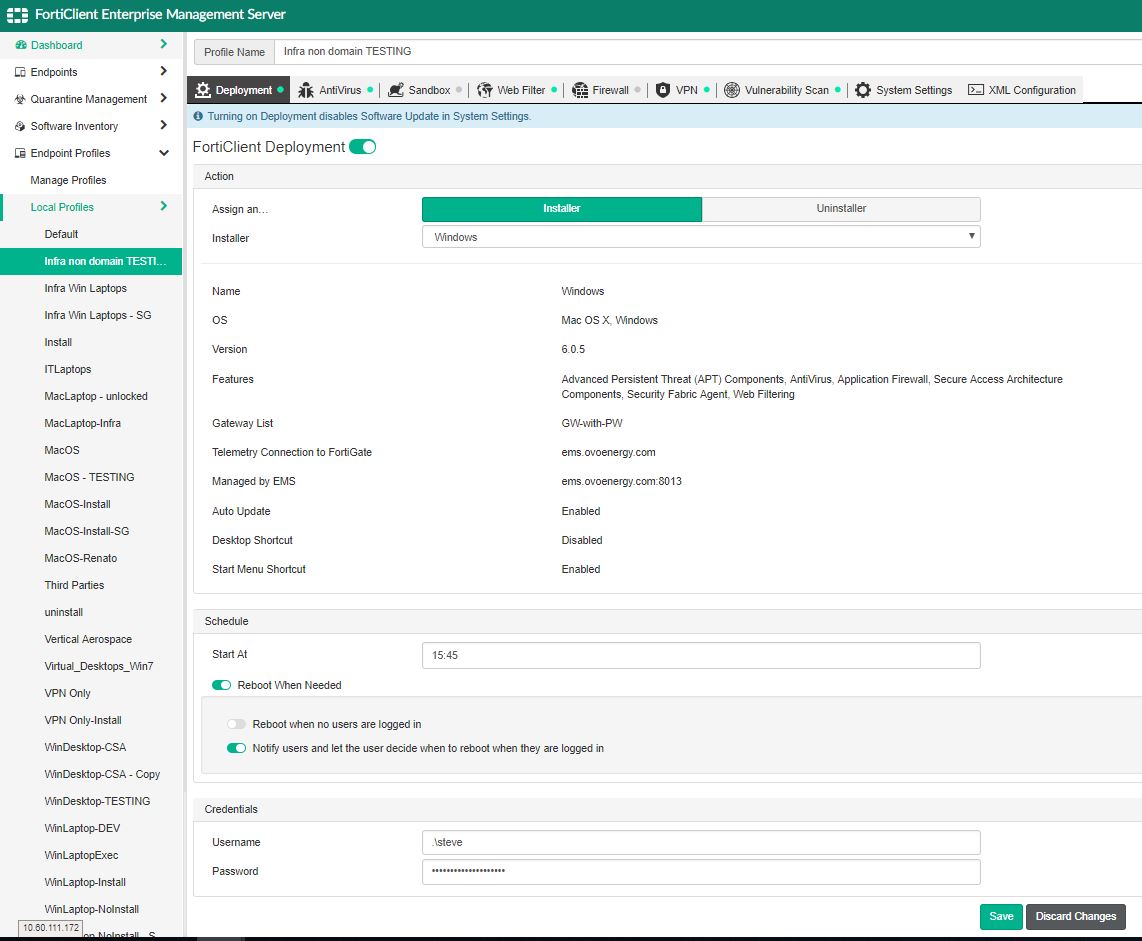
Task: Open the MacLaptop - unlocked profile
Action: [95, 395]
